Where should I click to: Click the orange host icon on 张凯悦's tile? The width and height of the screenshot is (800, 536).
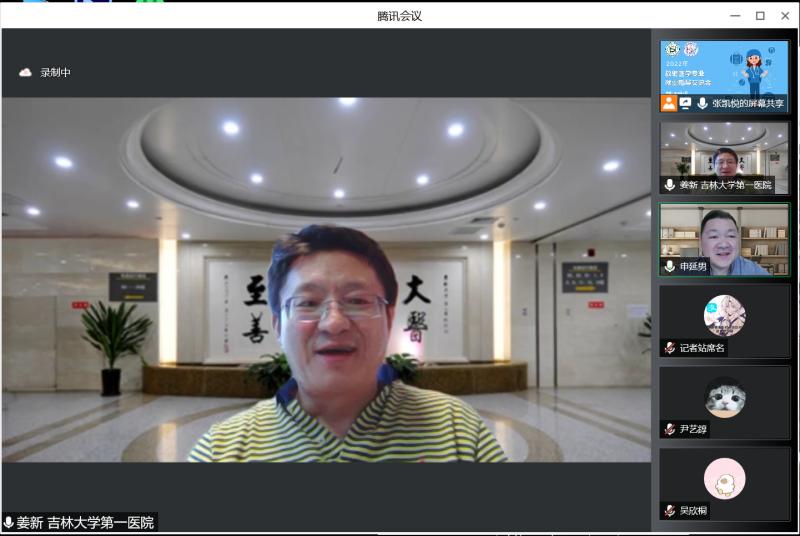(x=669, y=103)
